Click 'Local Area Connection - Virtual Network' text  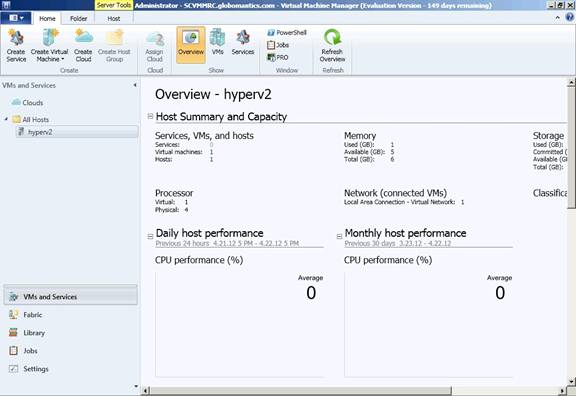tap(399, 202)
